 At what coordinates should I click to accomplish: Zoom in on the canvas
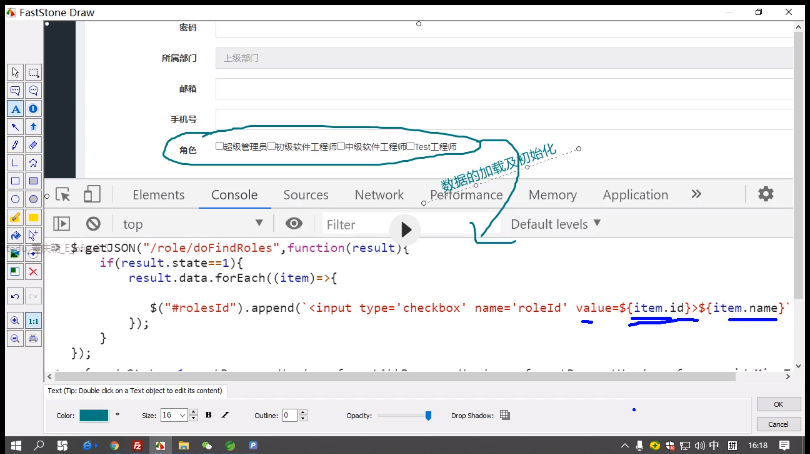click(x=15, y=321)
